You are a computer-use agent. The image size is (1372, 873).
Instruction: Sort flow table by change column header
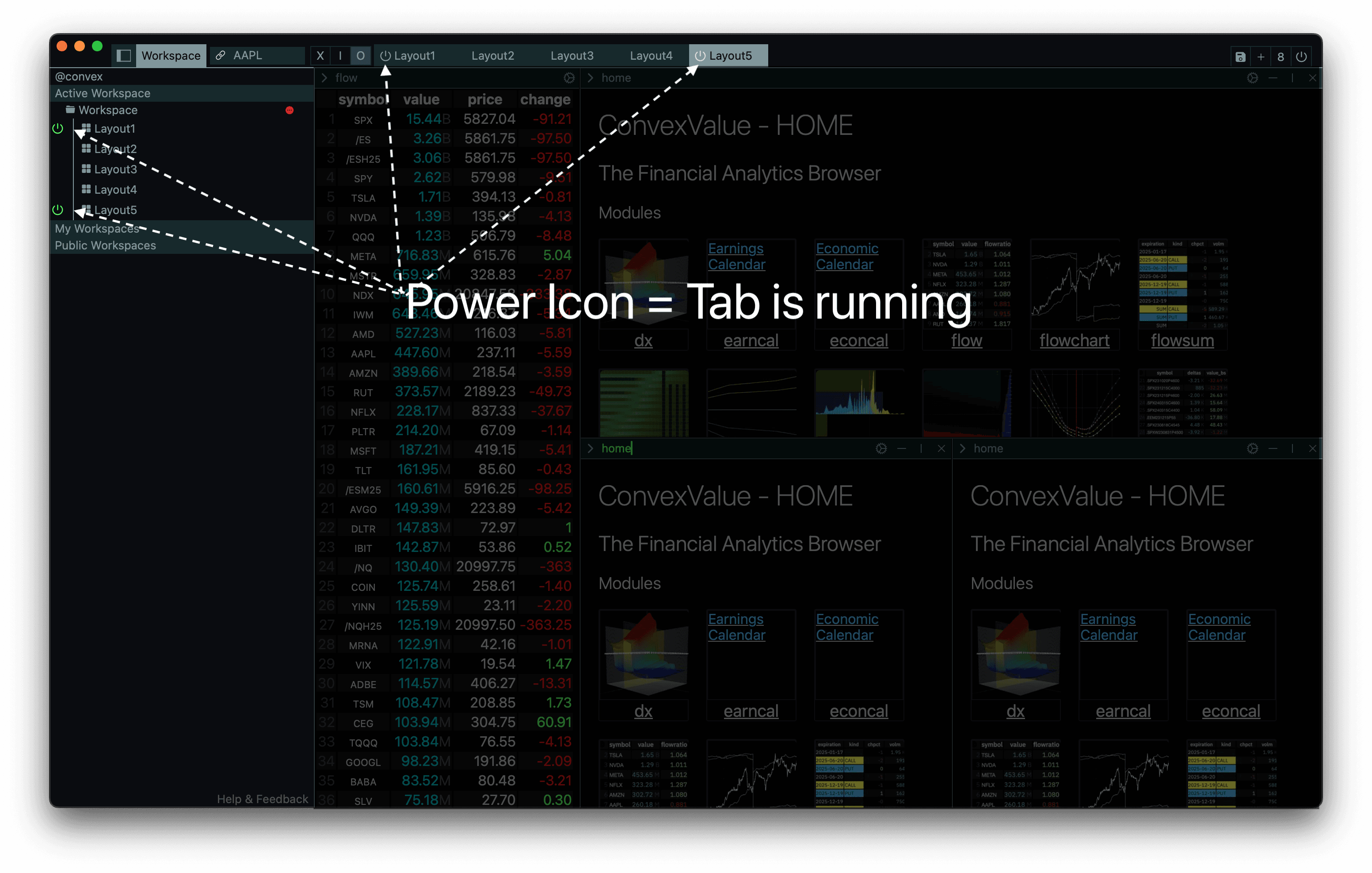coord(545,99)
